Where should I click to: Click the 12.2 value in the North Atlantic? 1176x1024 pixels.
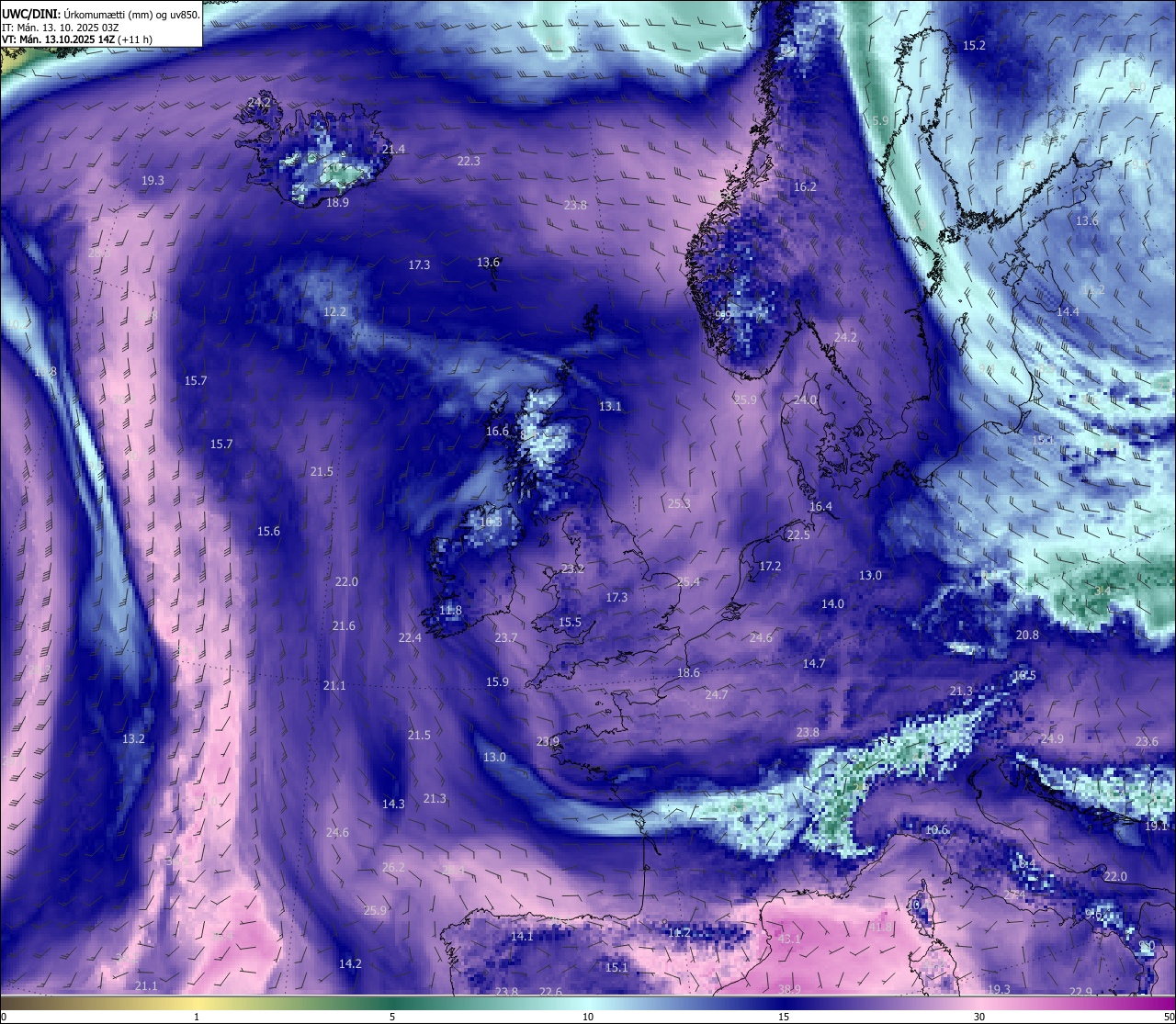(334, 311)
